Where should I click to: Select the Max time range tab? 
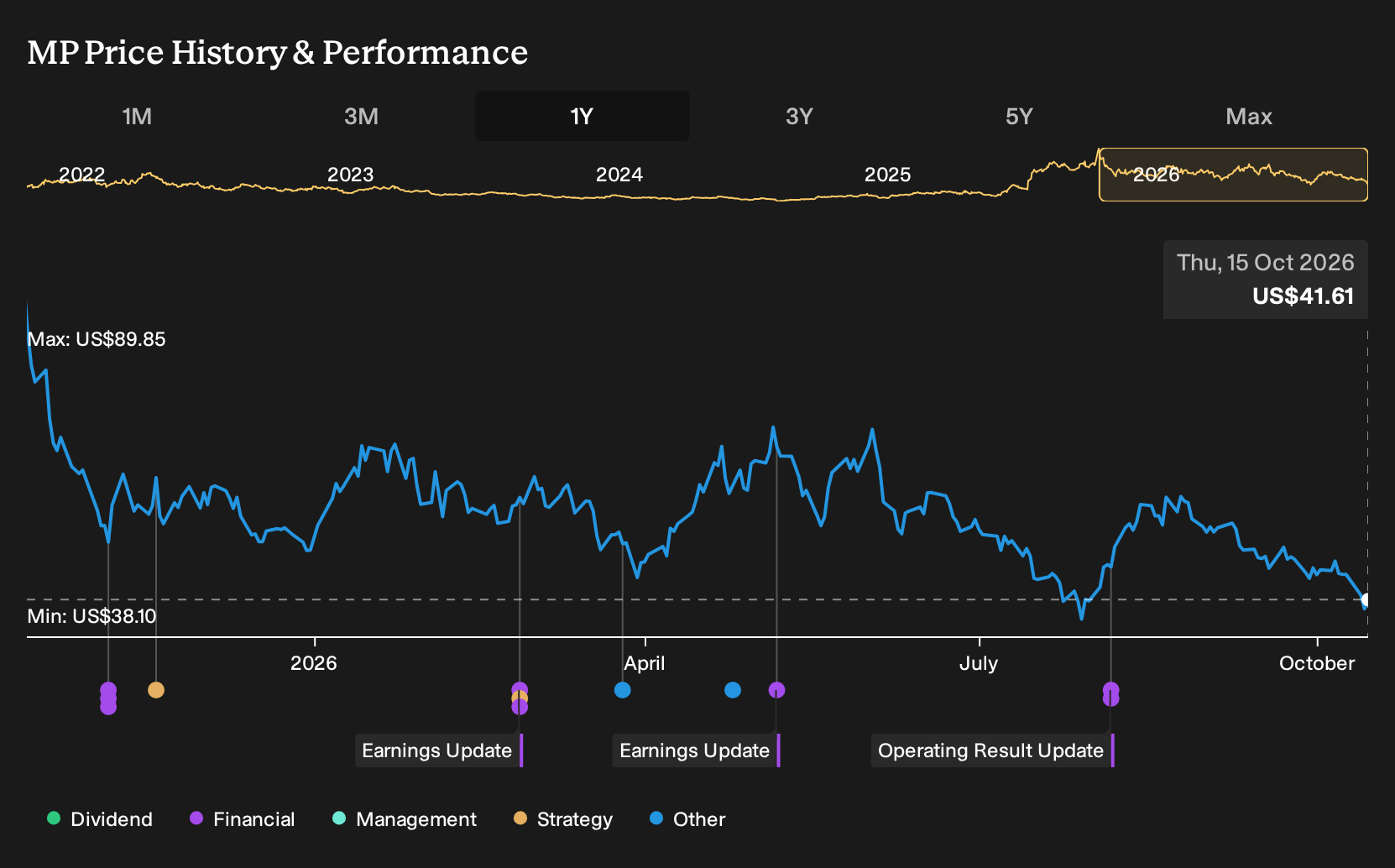tap(1249, 116)
